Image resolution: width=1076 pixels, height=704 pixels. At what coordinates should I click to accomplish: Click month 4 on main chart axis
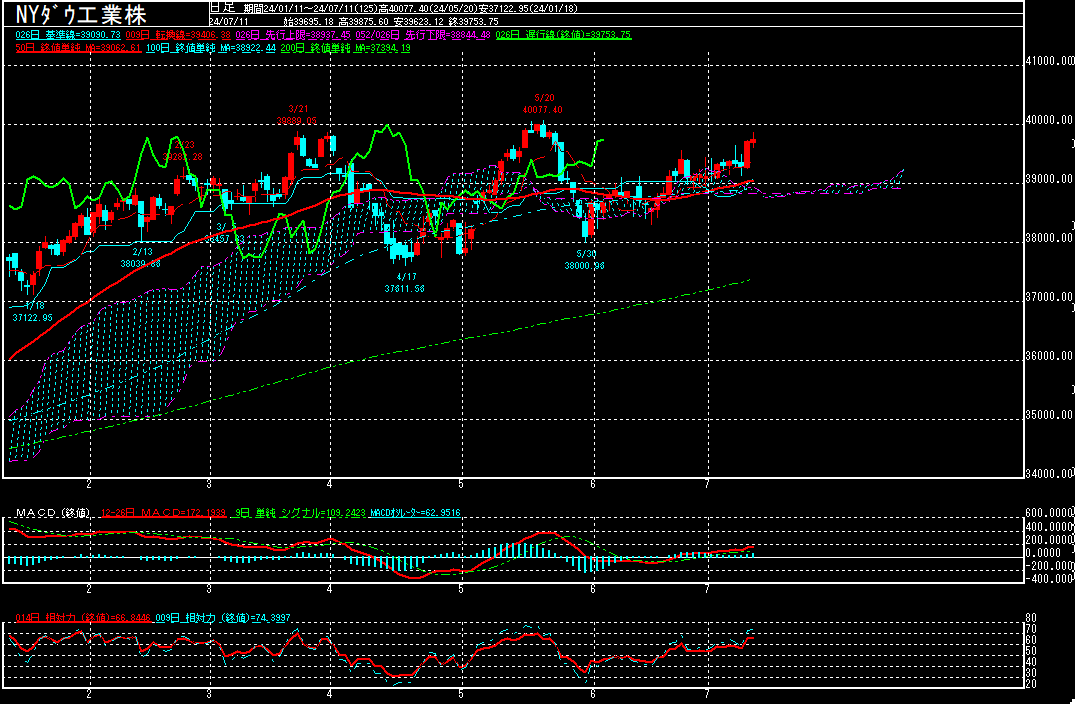(x=330, y=484)
